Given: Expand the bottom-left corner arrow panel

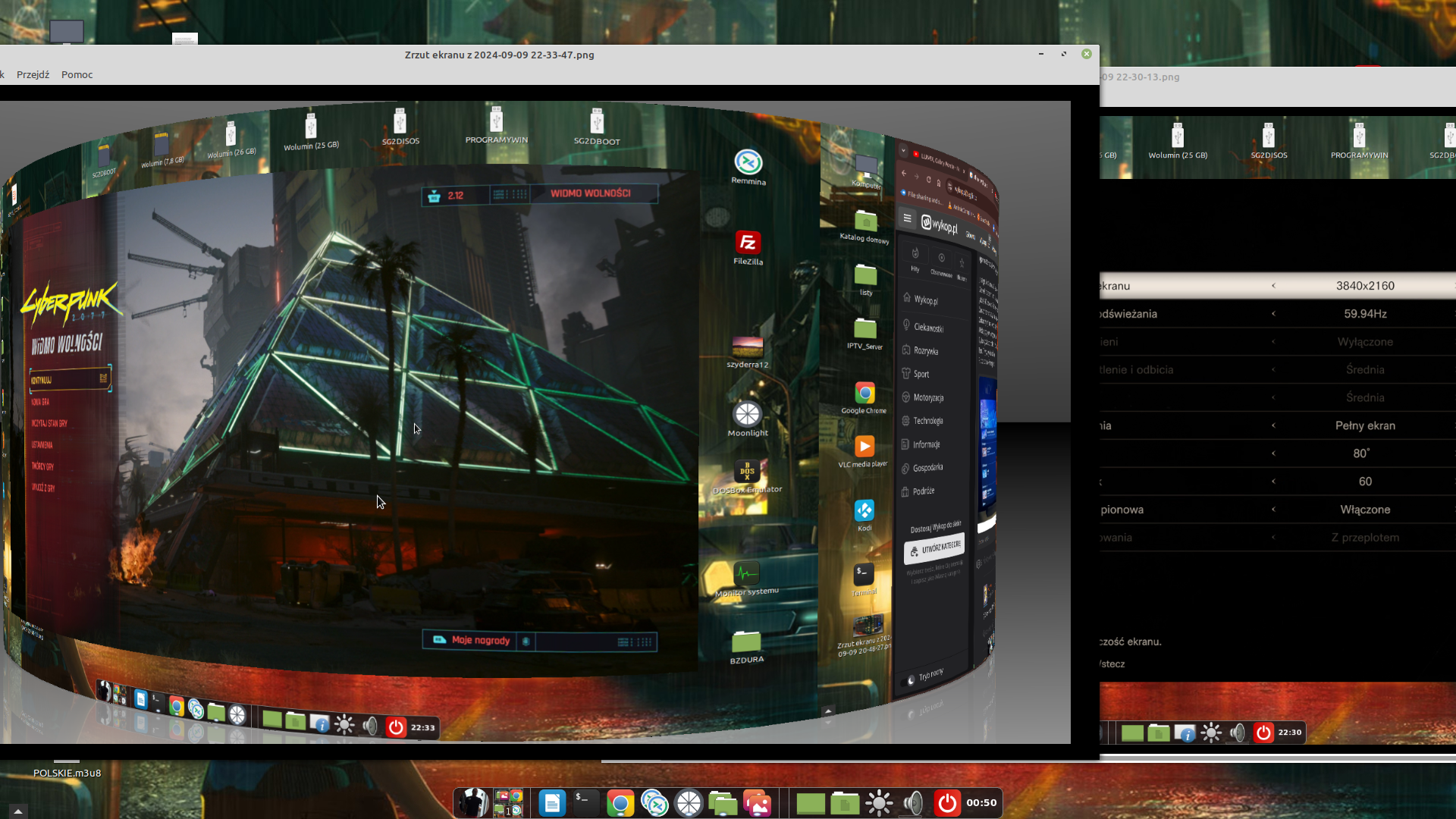Looking at the screenshot, I should tap(17, 811).
